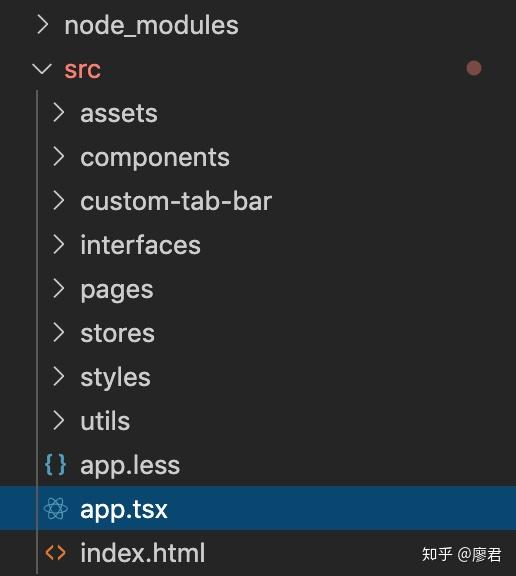Expand the assets folder chevron
The image size is (516, 576).
click(x=59, y=112)
